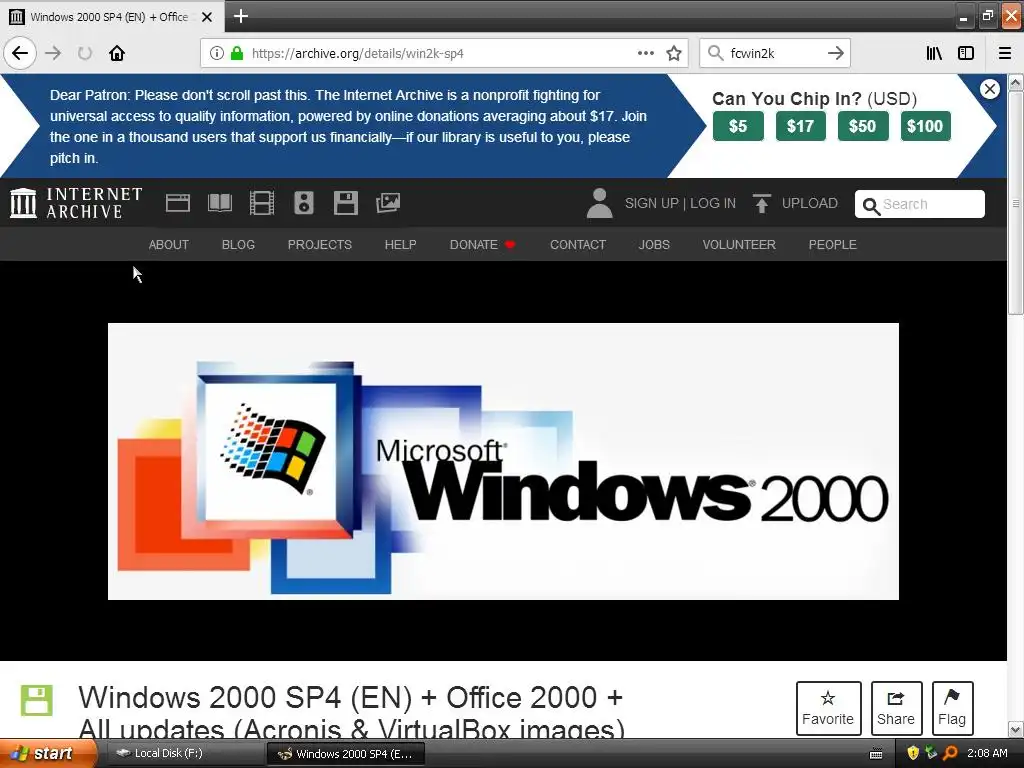
Task: Open the HELP menu item
Action: pos(400,245)
